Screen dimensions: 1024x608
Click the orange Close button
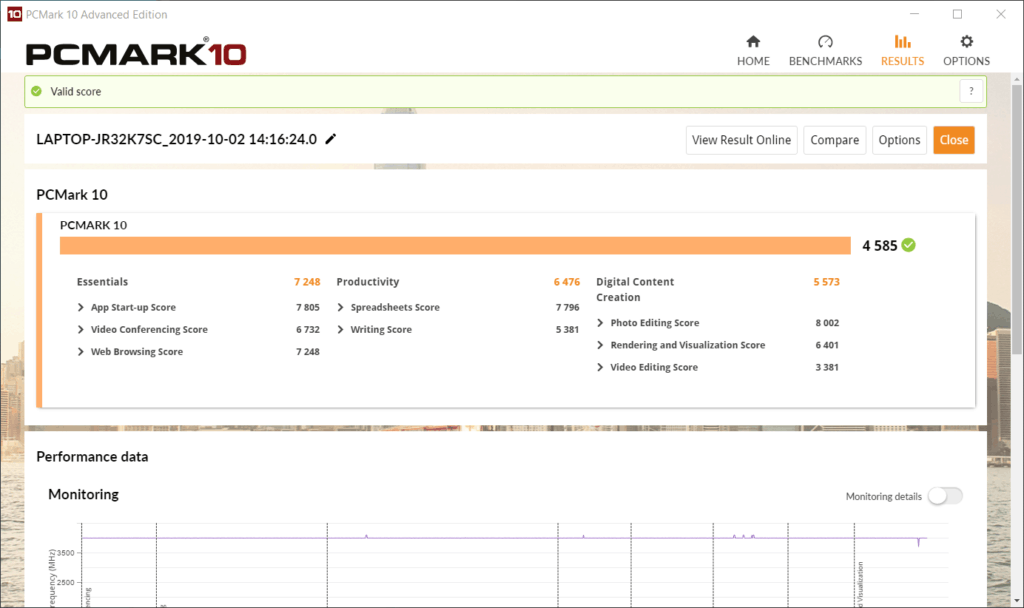953,140
